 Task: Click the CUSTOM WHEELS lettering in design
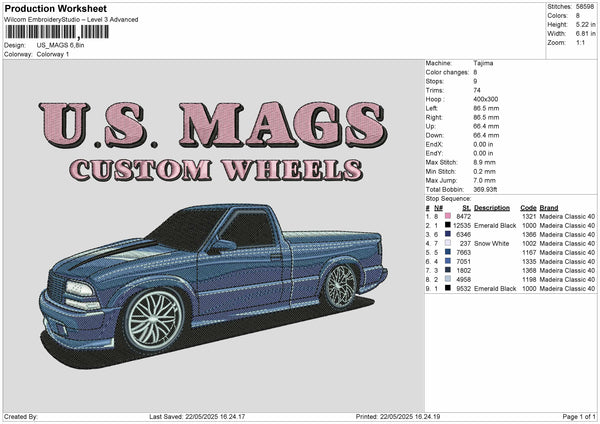pos(217,170)
